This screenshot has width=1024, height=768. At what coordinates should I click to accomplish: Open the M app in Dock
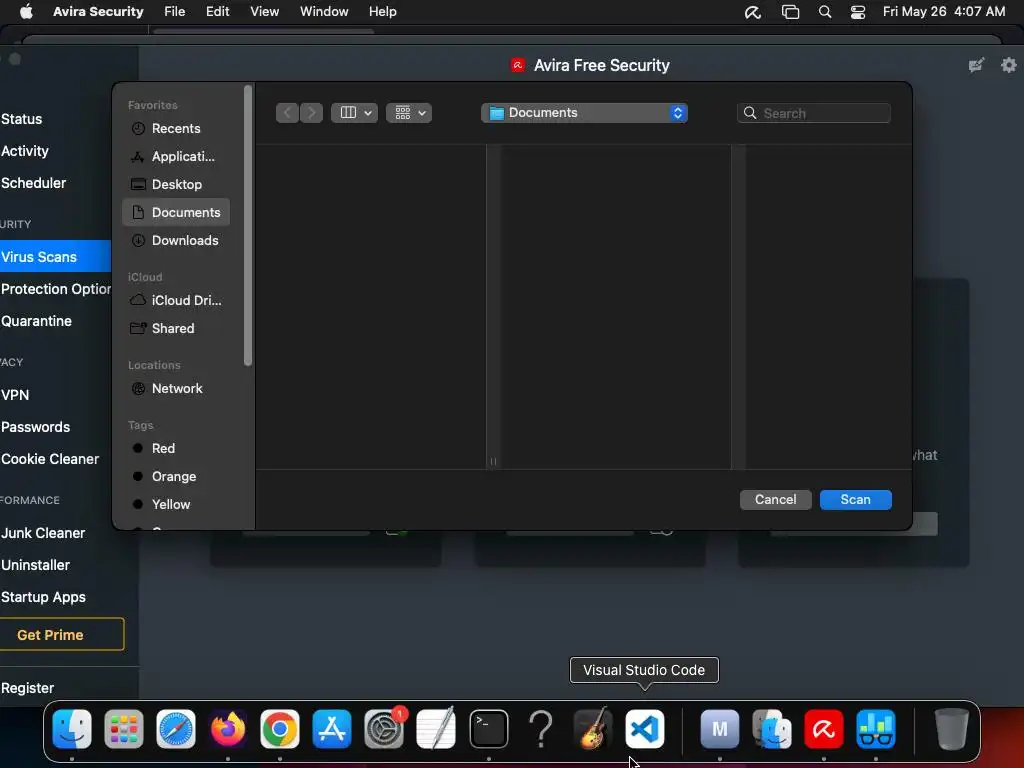click(720, 729)
